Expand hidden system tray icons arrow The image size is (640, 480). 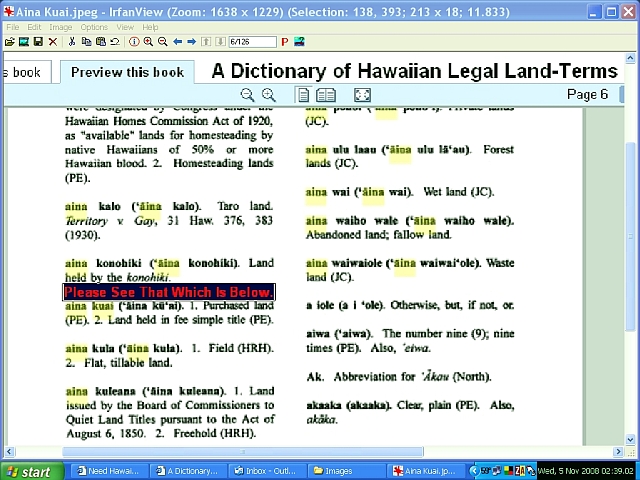pos(474,471)
